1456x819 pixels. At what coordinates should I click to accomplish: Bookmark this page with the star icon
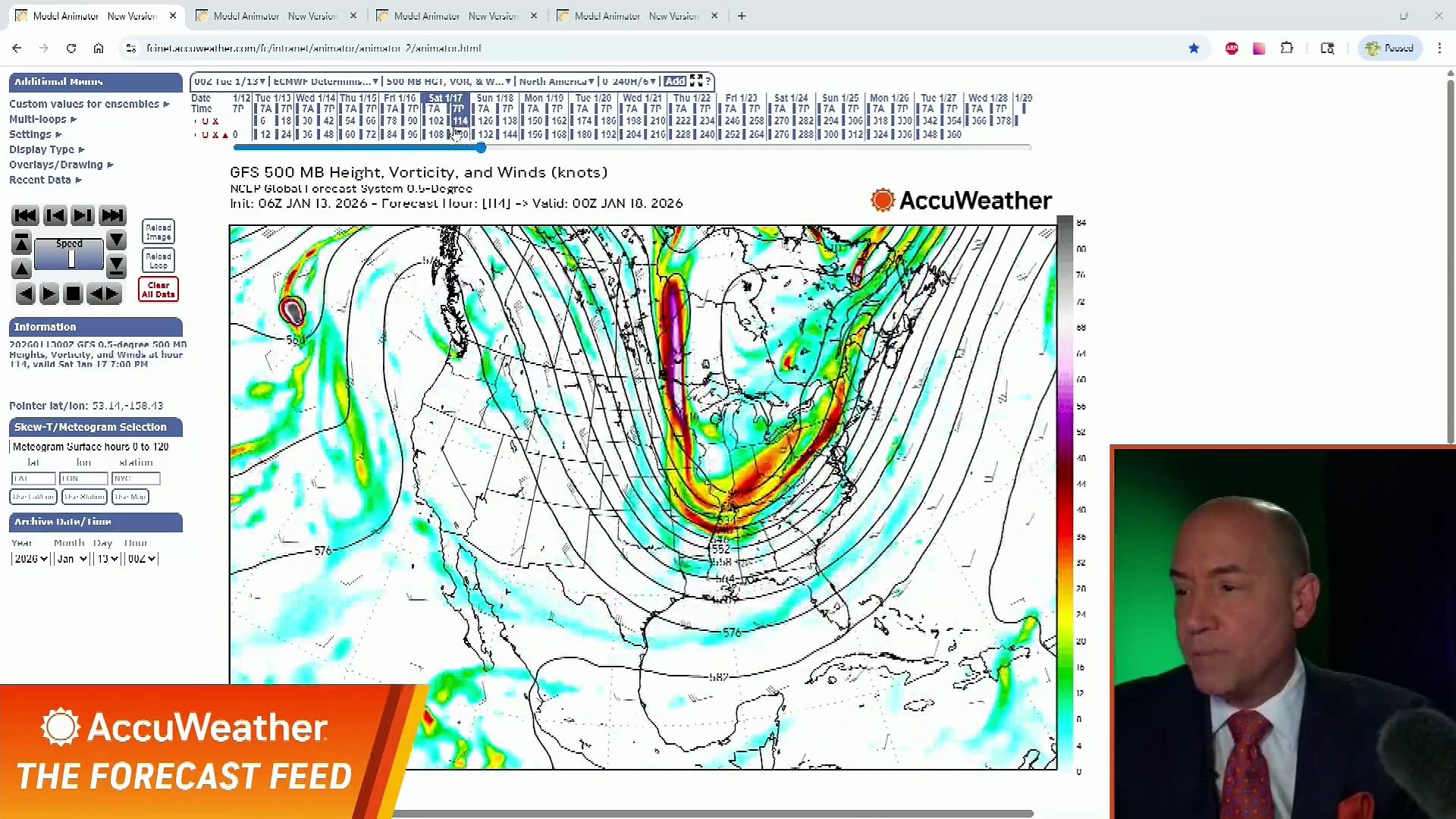1194,48
